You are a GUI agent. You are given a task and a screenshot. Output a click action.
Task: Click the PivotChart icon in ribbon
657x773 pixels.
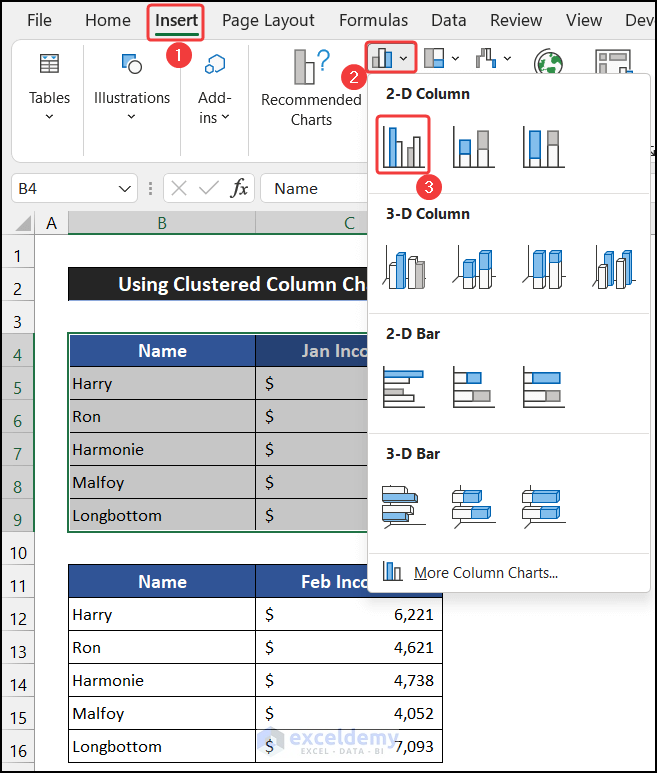click(x=613, y=62)
